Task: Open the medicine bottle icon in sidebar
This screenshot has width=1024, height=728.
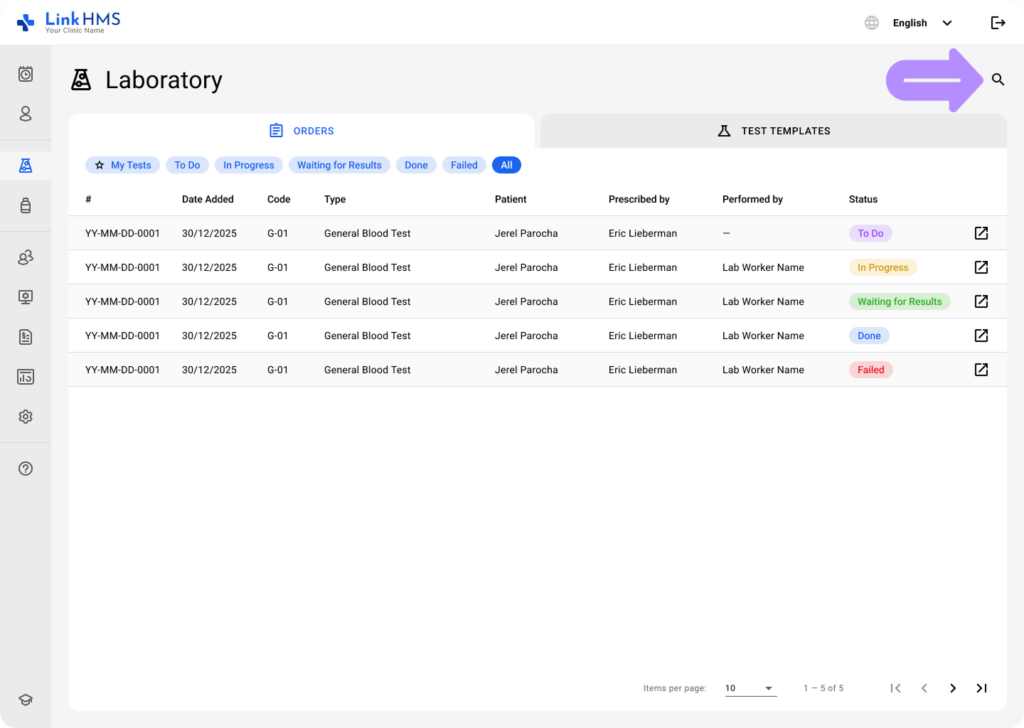Action: pos(26,206)
